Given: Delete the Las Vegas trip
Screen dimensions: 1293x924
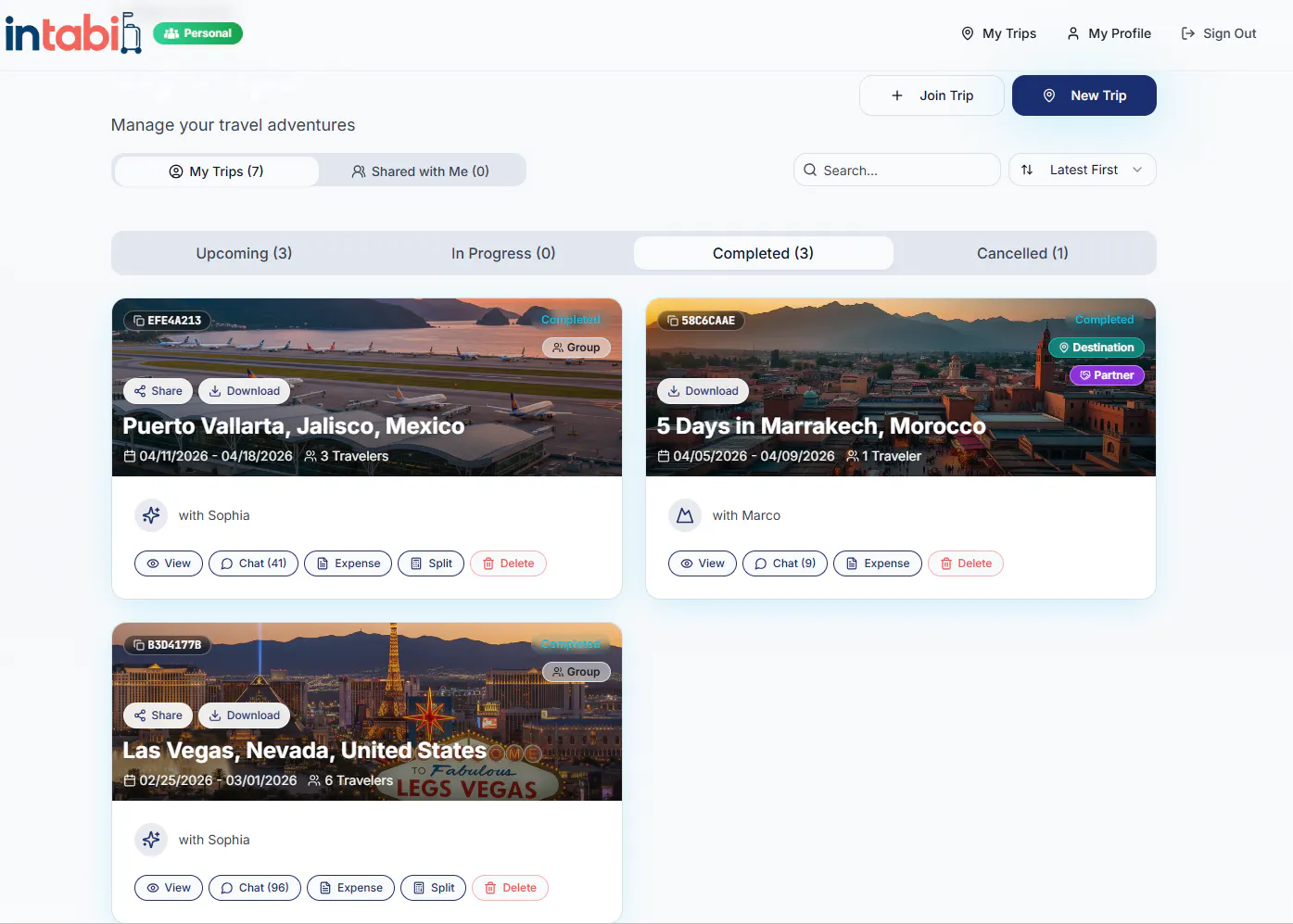Looking at the screenshot, I should (511, 888).
